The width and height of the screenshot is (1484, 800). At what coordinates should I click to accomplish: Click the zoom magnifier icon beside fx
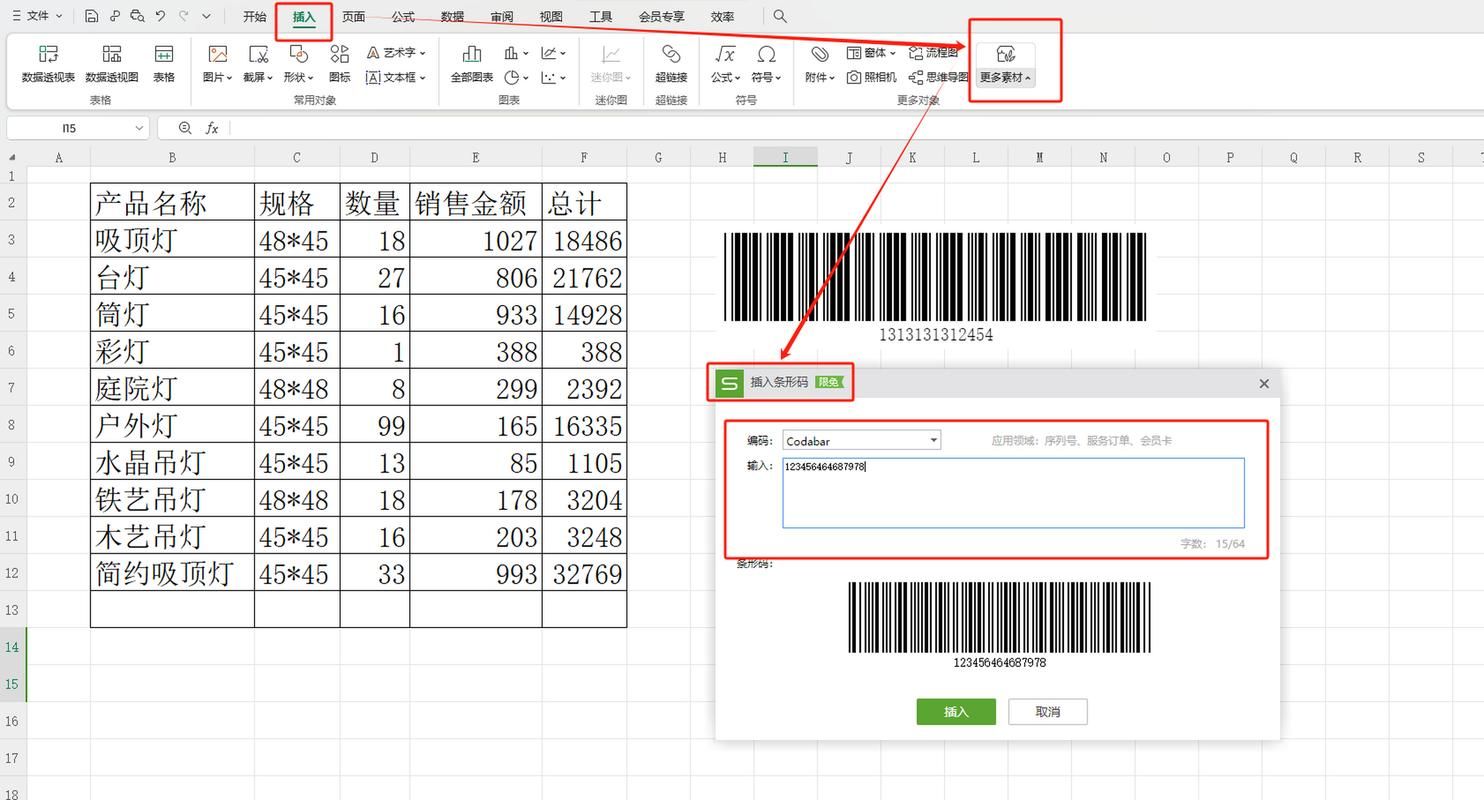pos(185,128)
